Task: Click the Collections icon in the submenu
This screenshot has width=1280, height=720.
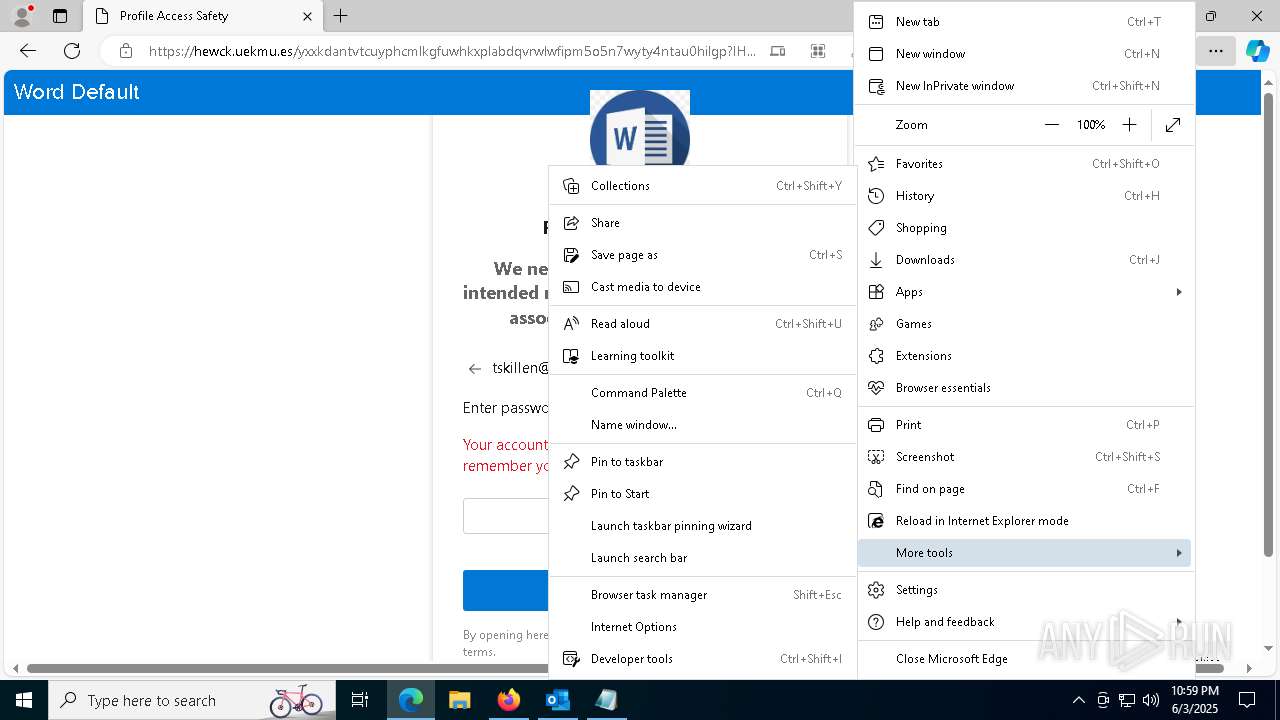Action: 571,186
